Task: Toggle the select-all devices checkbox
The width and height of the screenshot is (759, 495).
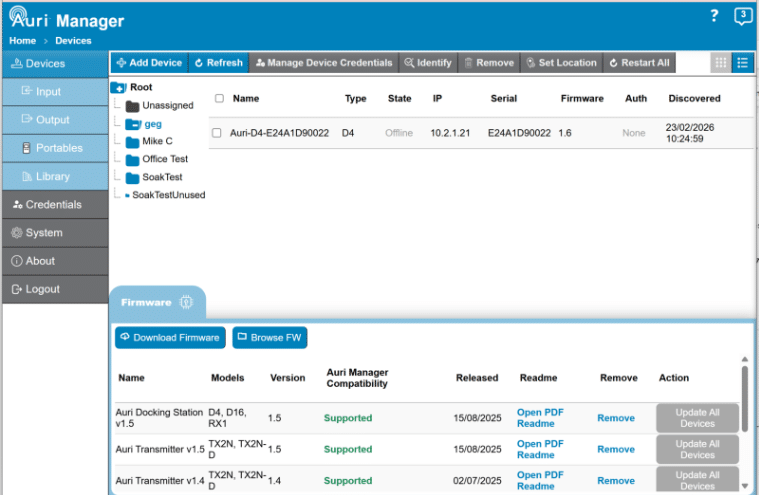Action: click(x=219, y=98)
